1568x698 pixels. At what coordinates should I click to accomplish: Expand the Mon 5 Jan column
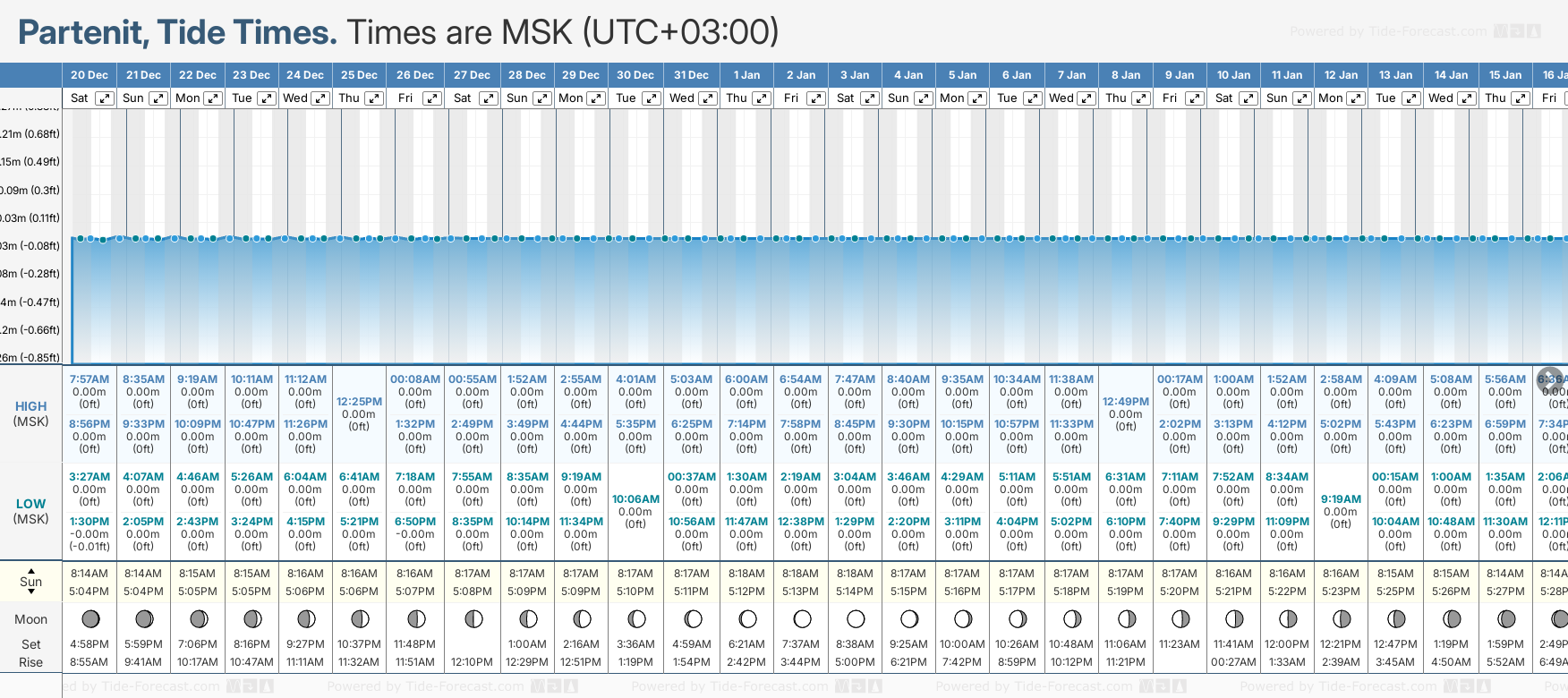tap(977, 98)
